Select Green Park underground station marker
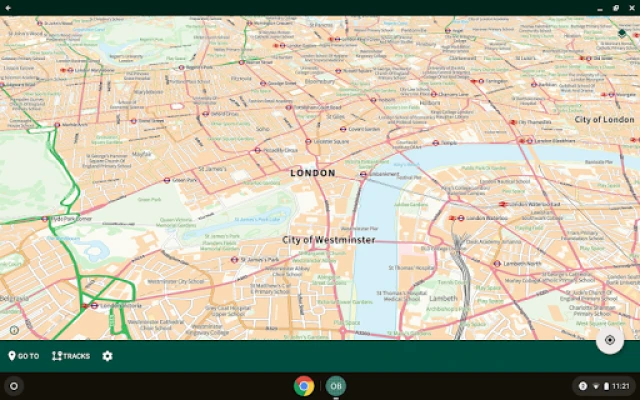This screenshot has width=640, height=400. coord(167,180)
